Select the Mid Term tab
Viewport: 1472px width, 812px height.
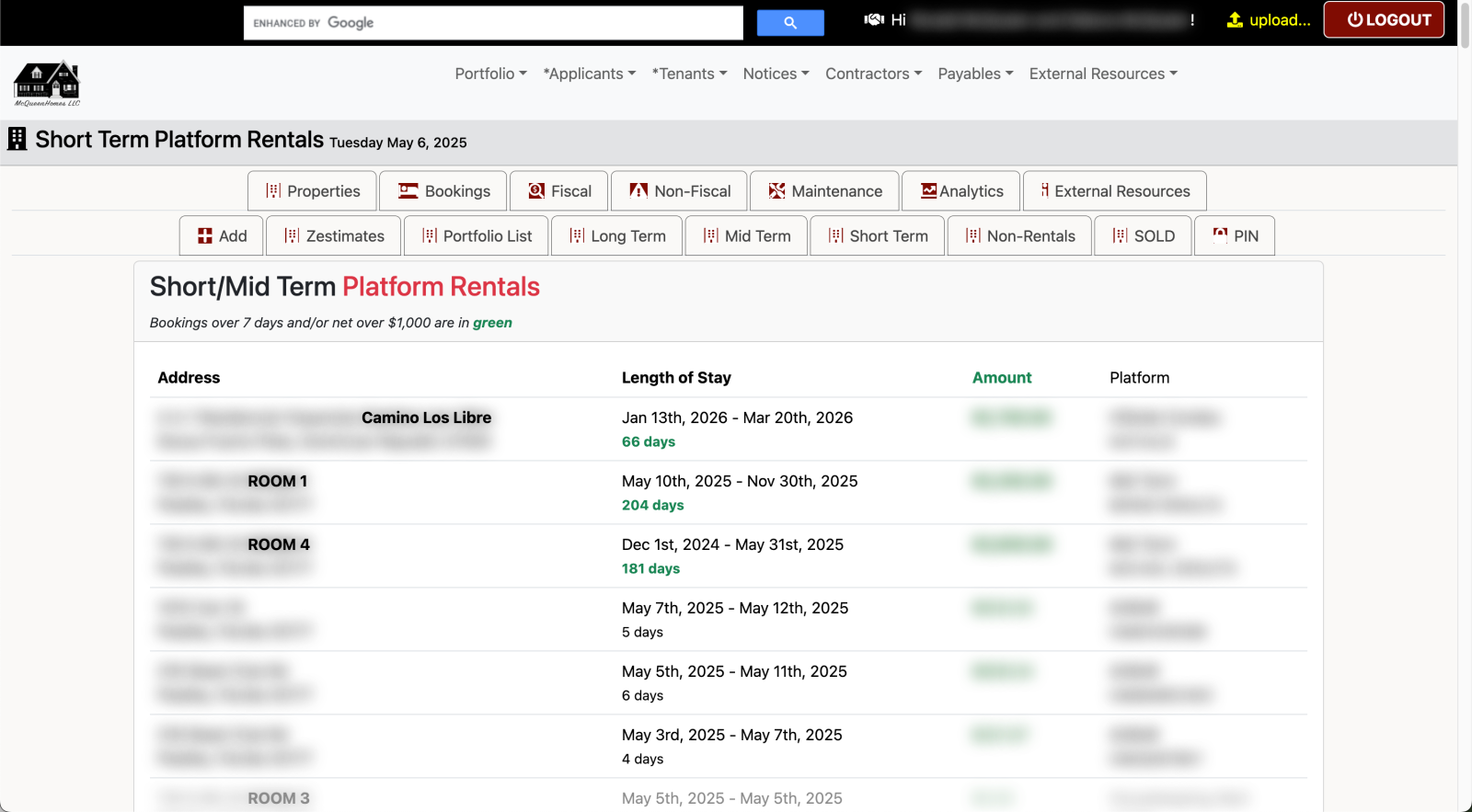coord(746,236)
